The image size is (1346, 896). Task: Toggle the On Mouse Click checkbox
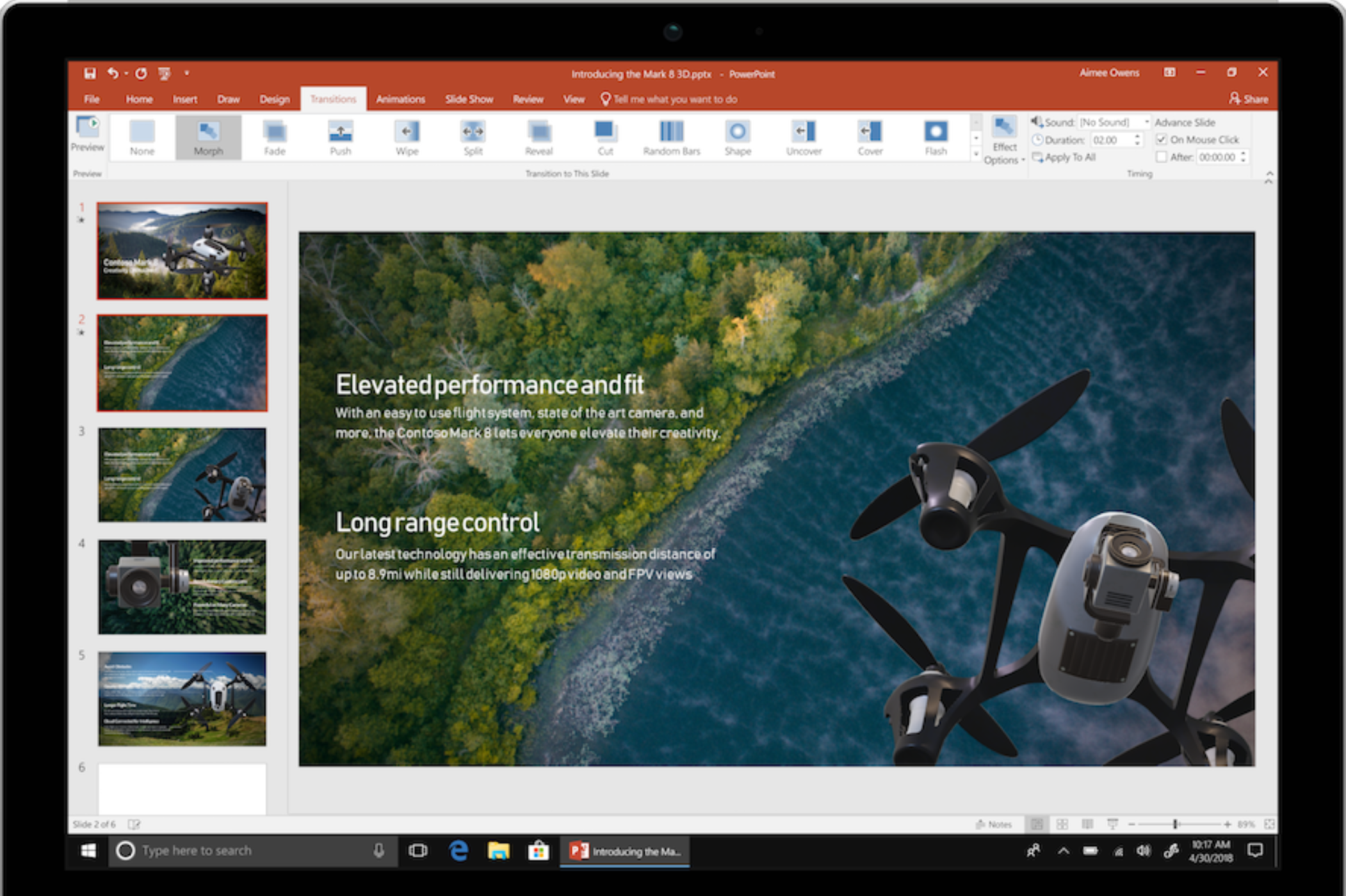click(1161, 140)
